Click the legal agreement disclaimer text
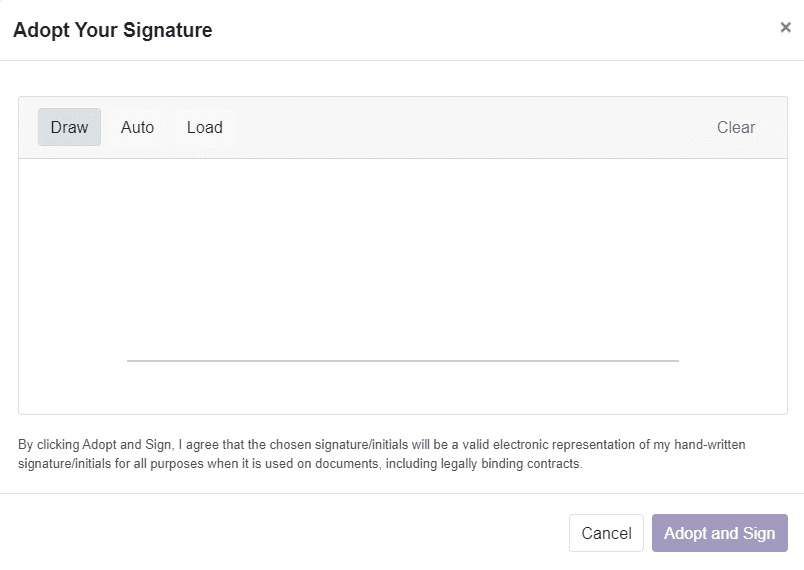The image size is (804, 570). tap(380, 444)
